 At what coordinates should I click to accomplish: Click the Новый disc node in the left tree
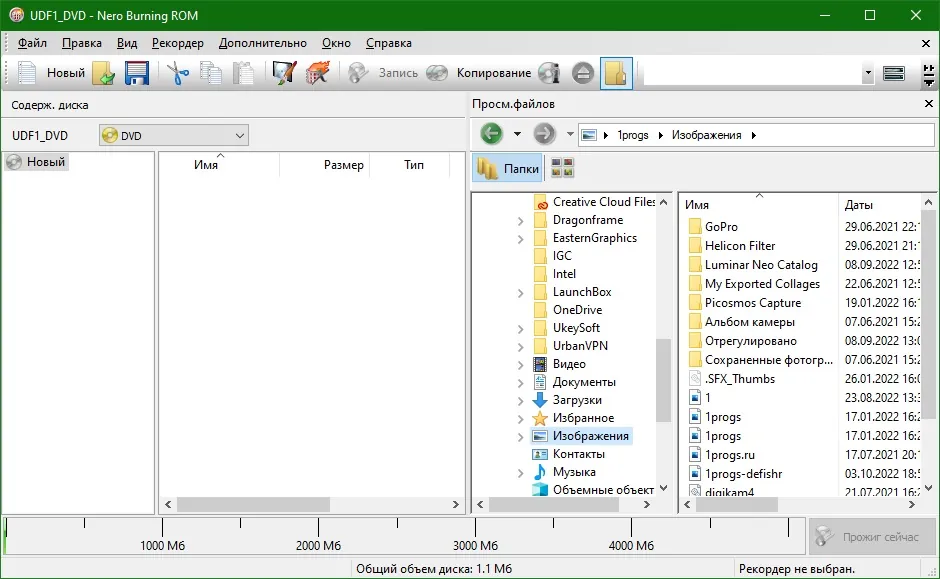tap(37, 162)
